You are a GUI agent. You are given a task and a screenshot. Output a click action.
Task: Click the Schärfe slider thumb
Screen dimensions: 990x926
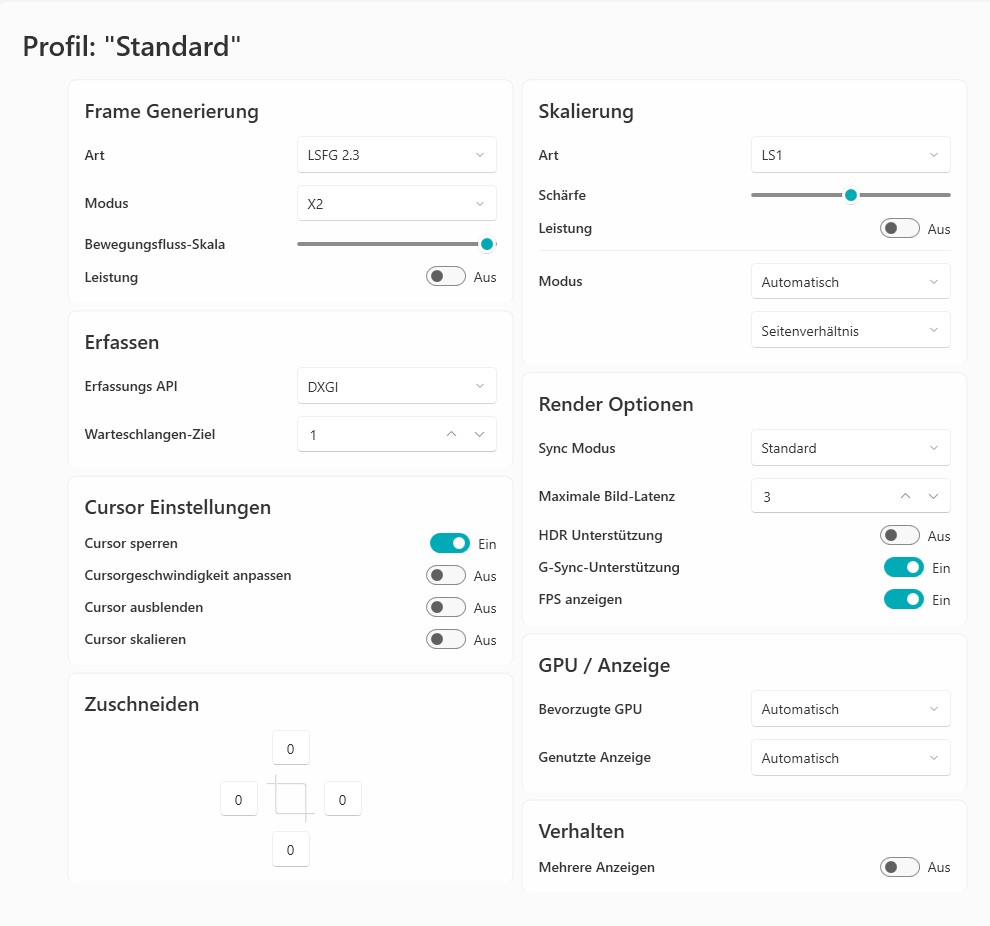click(851, 195)
